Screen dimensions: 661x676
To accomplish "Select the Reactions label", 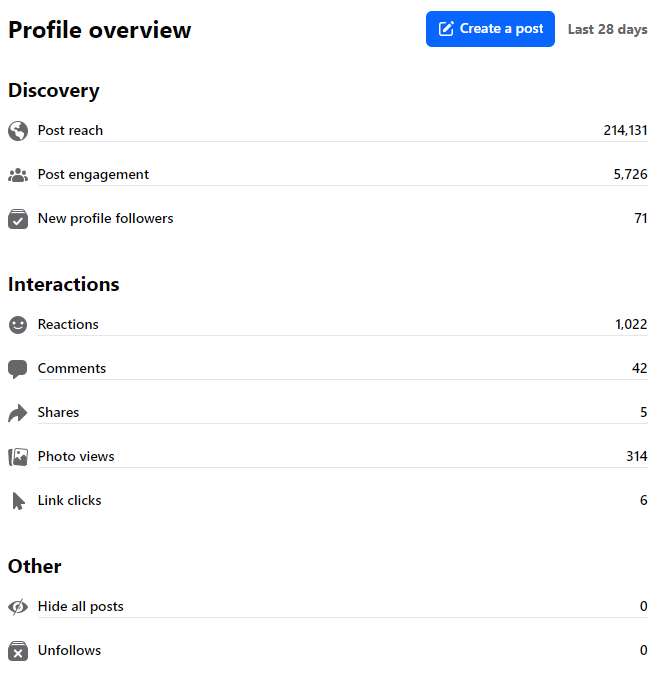I will pyautogui.click(x=68, y=324).
